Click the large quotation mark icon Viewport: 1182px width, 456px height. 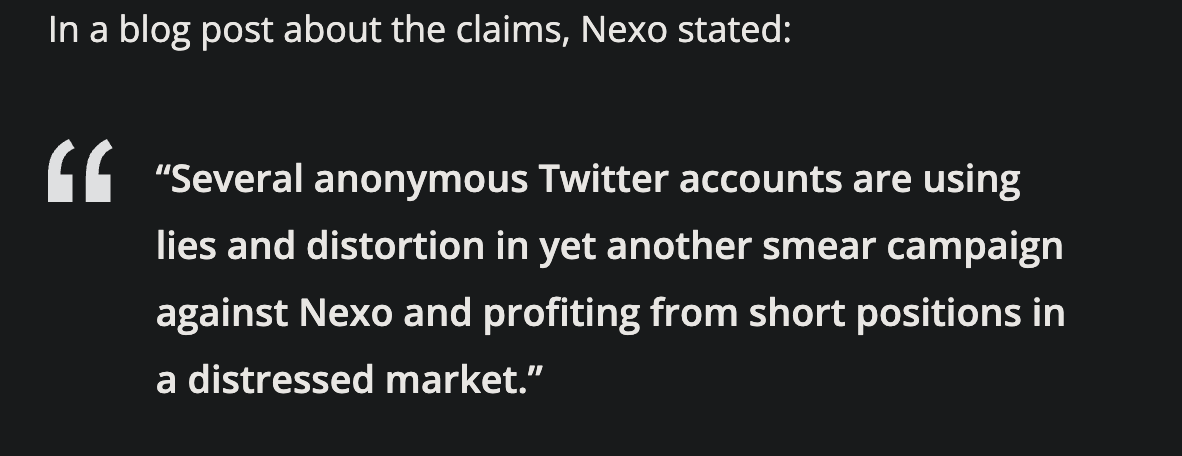pyautogui.click(x=80, y=171)
